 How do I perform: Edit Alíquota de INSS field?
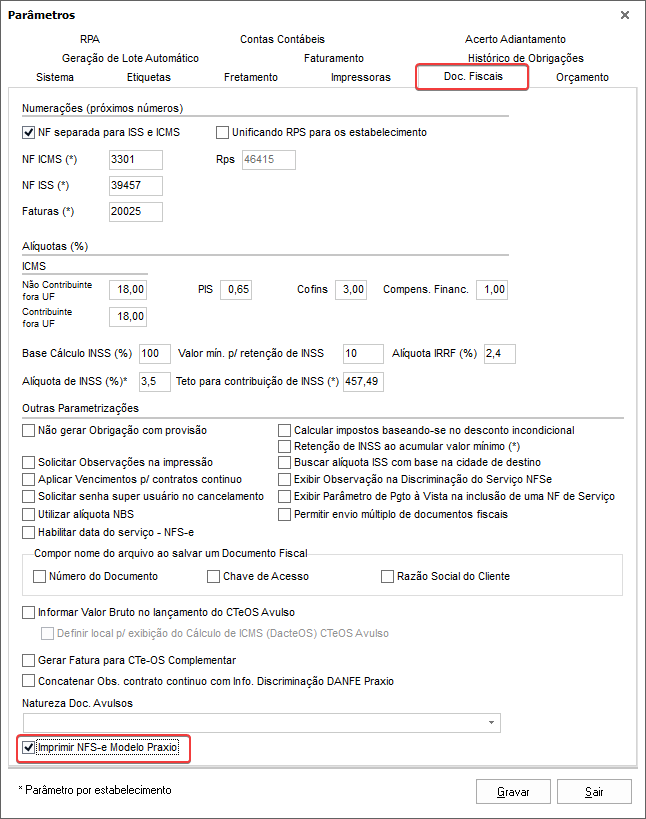155,382
